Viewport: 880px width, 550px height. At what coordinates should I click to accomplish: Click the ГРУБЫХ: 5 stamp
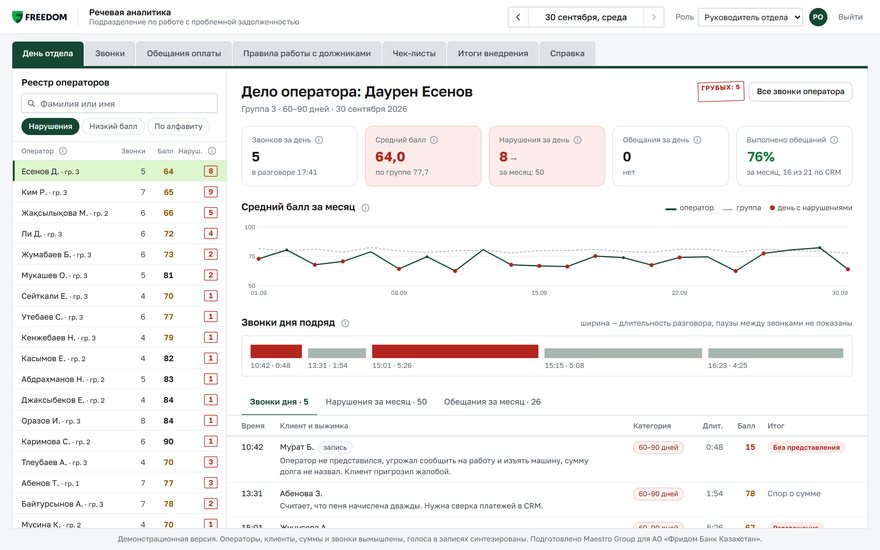[721, 91]
